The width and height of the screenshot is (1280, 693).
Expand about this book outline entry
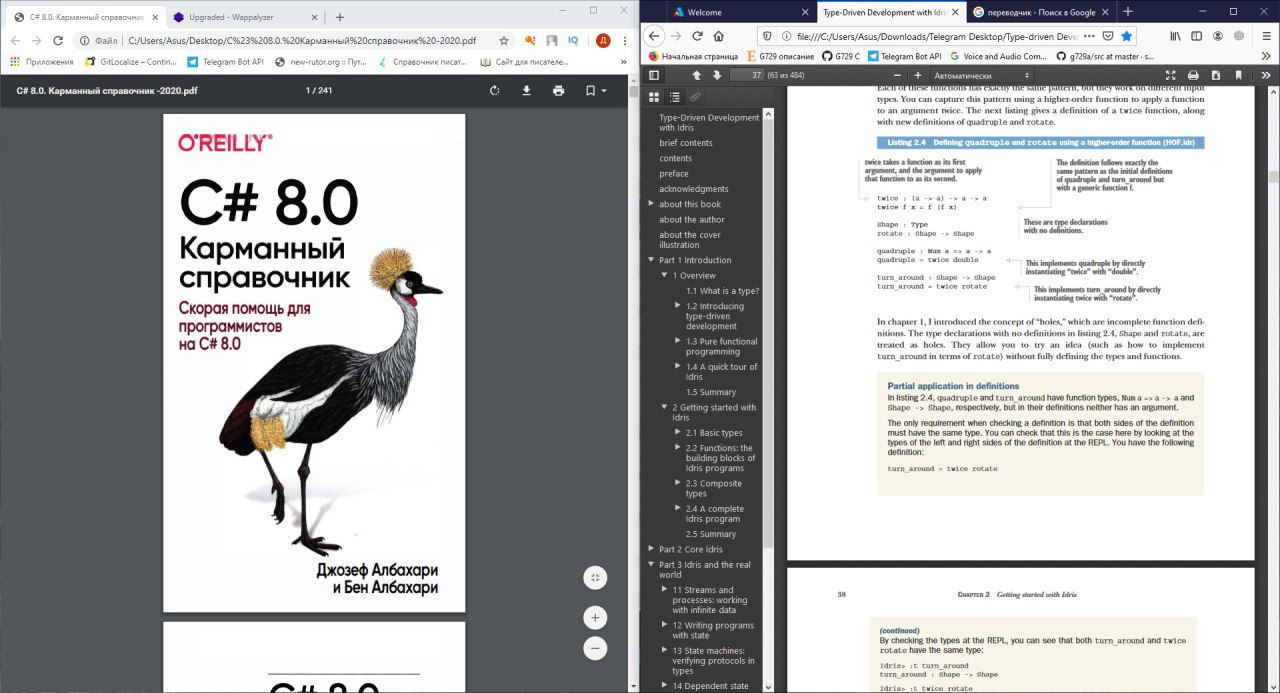coord(652,204)
